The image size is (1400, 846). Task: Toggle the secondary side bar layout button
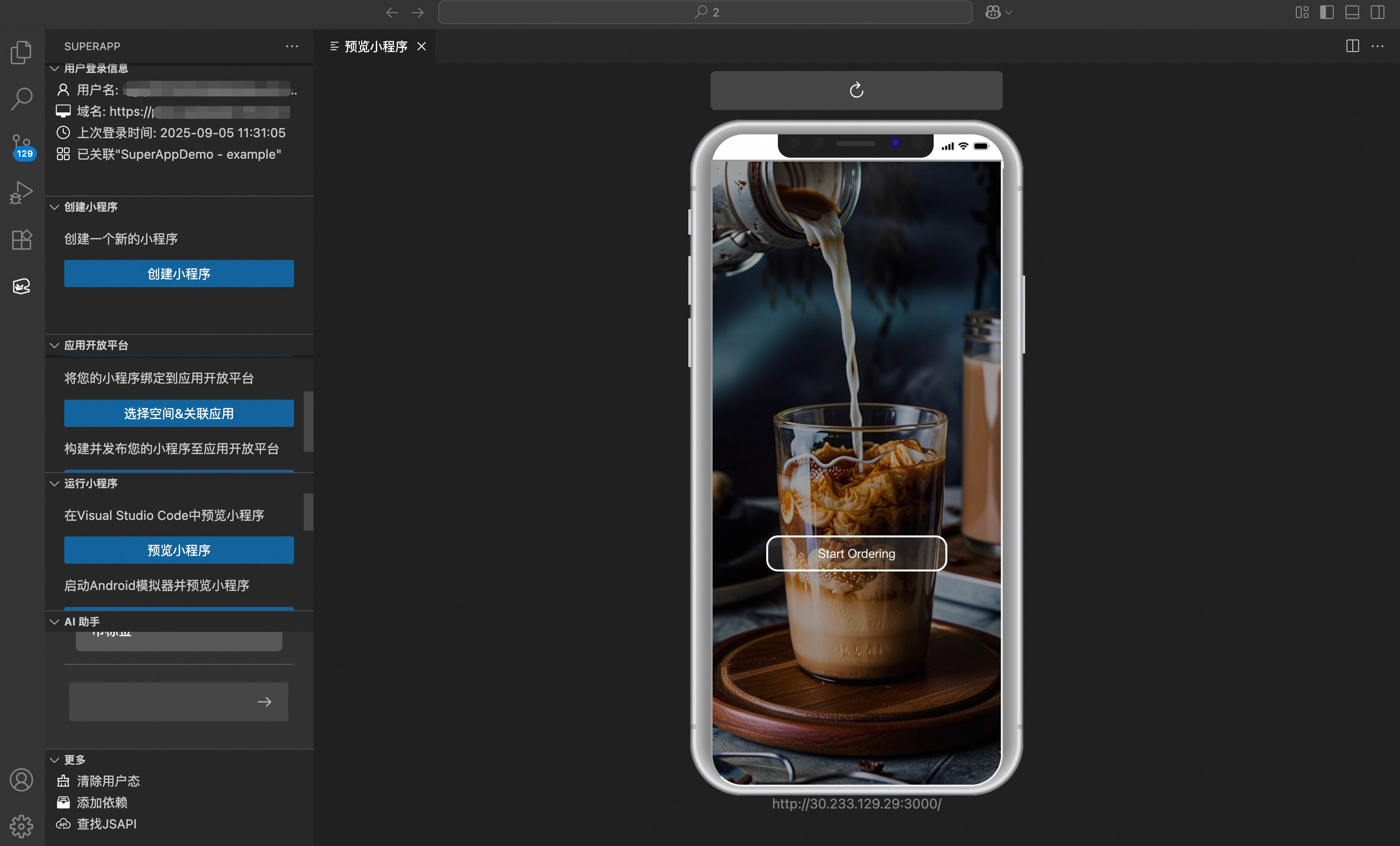(x=1377, y=12)
